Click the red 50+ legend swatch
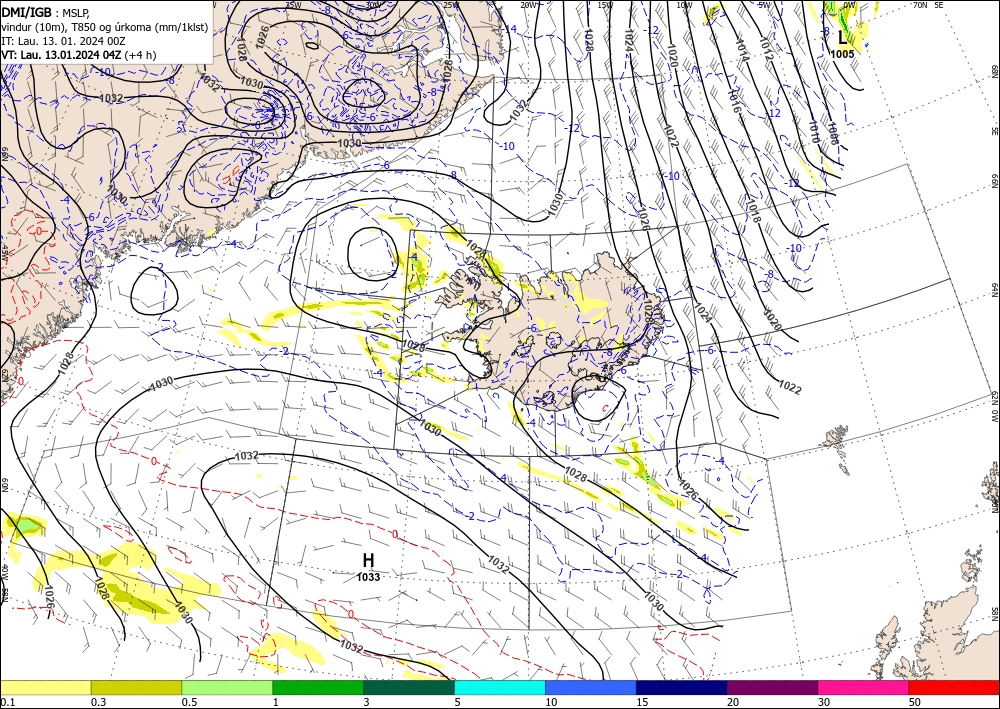Image resolution: width=1000 pixels, height=709 pixels. [954, 687]
